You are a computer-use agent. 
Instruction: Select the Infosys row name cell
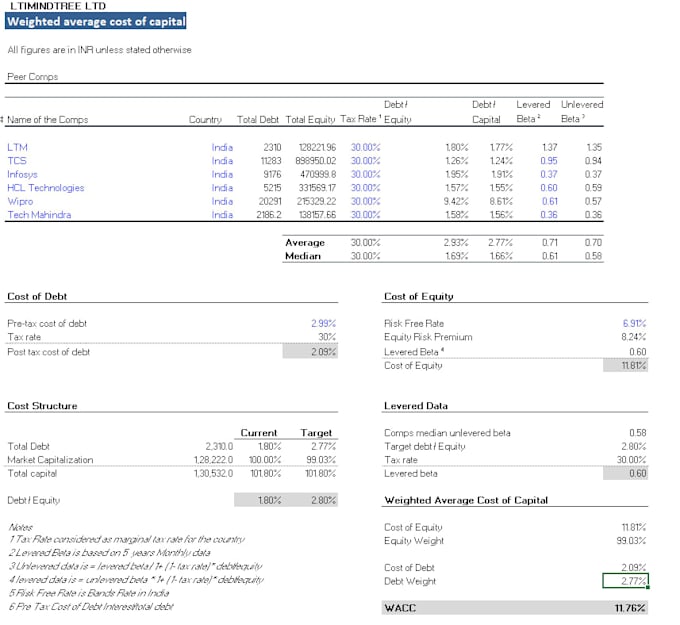click(23, 174)
